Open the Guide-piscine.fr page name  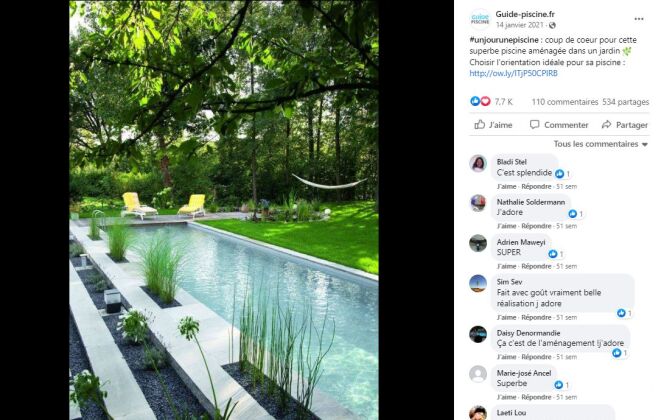click(x=525, y=14)
